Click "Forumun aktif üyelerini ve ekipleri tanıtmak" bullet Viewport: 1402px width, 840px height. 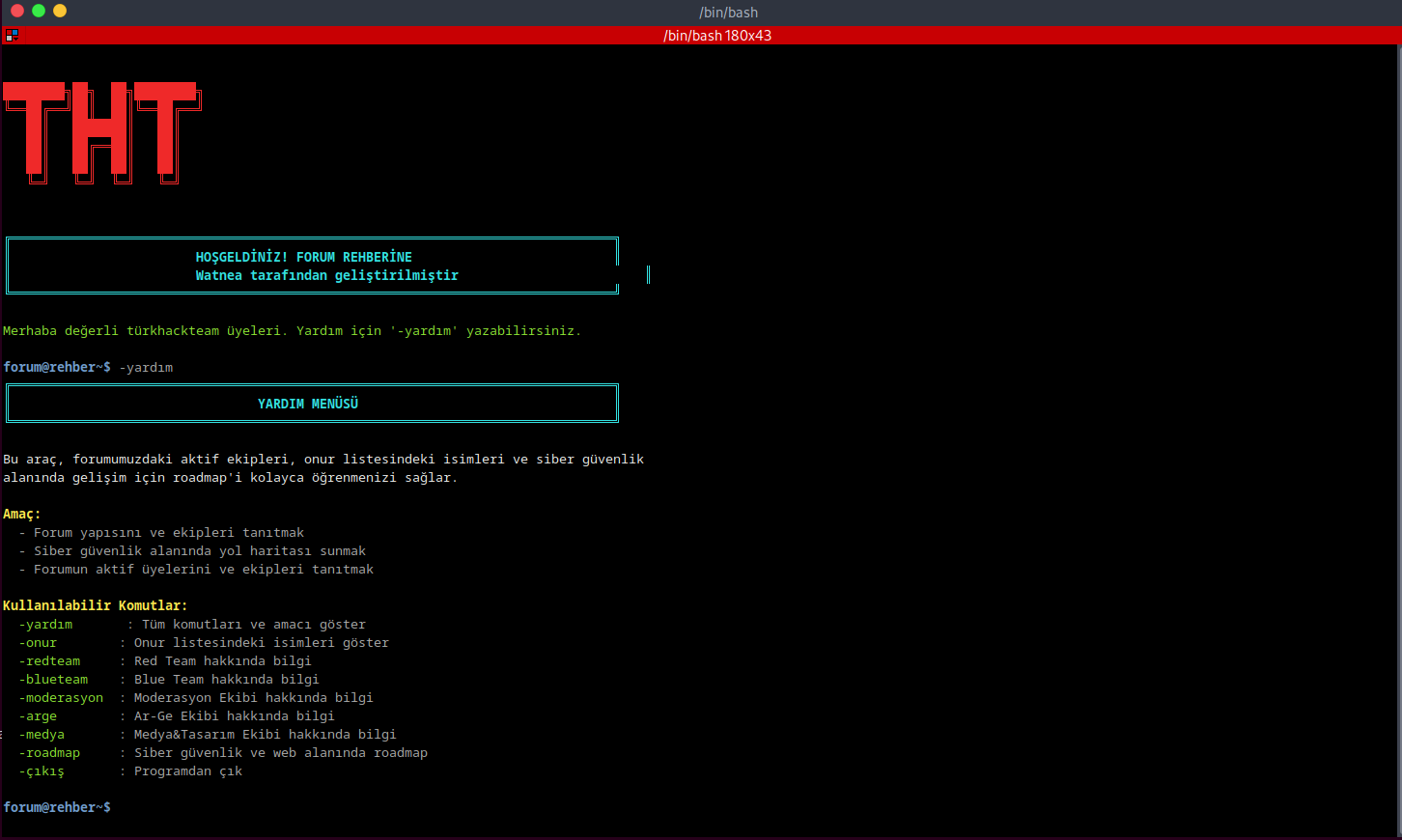pyautogui.click(x=204, y=569)
